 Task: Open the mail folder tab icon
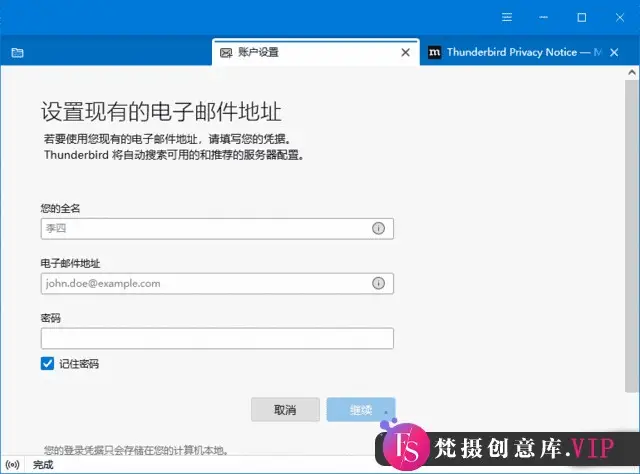[17, 53]
